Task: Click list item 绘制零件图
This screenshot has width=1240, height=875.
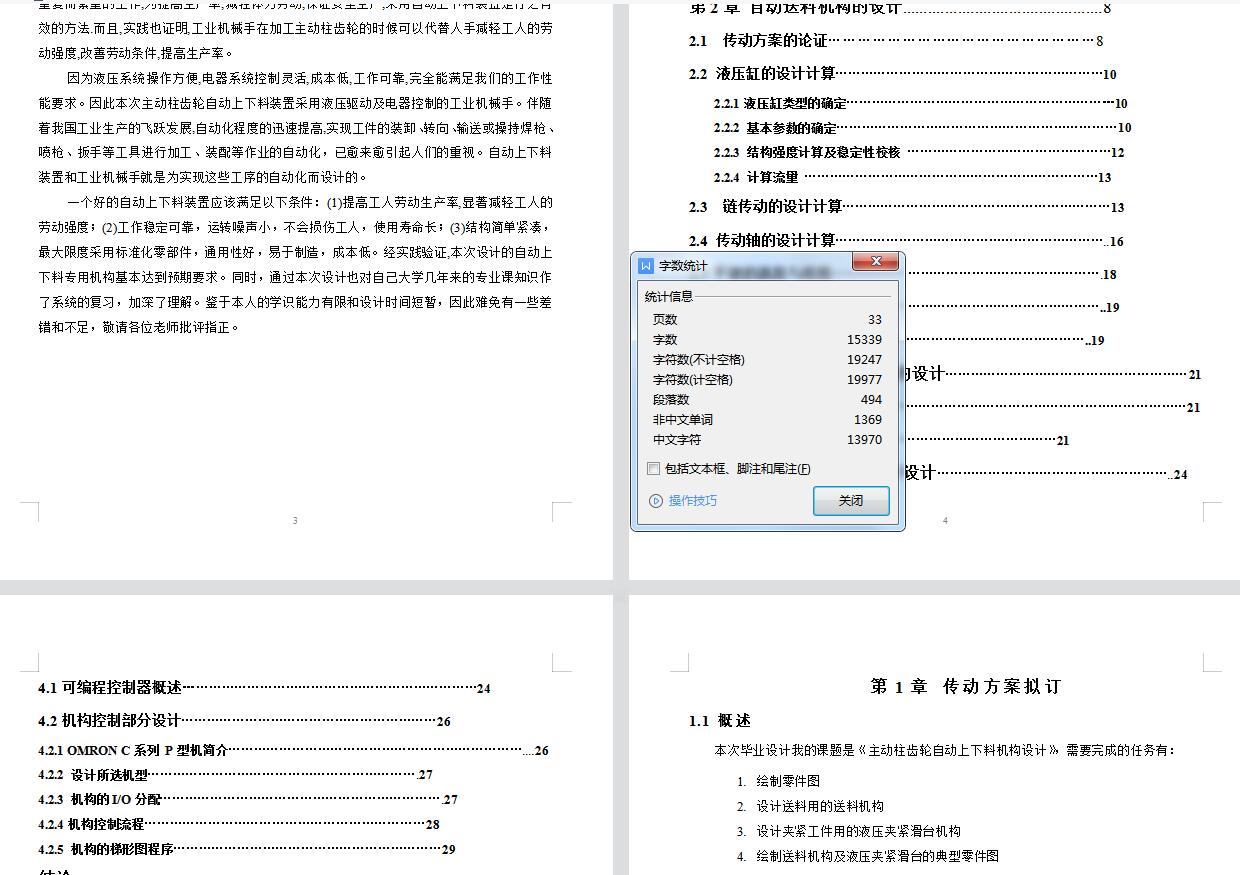Action: click(788, 781)
